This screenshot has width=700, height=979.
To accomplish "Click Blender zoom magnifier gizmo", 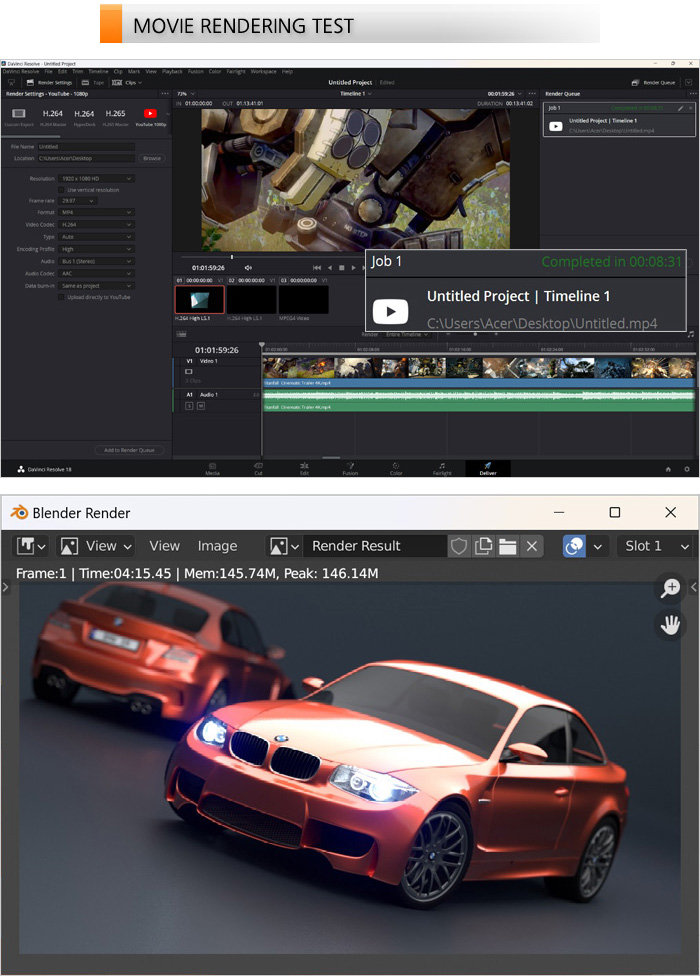I will 671,588.
